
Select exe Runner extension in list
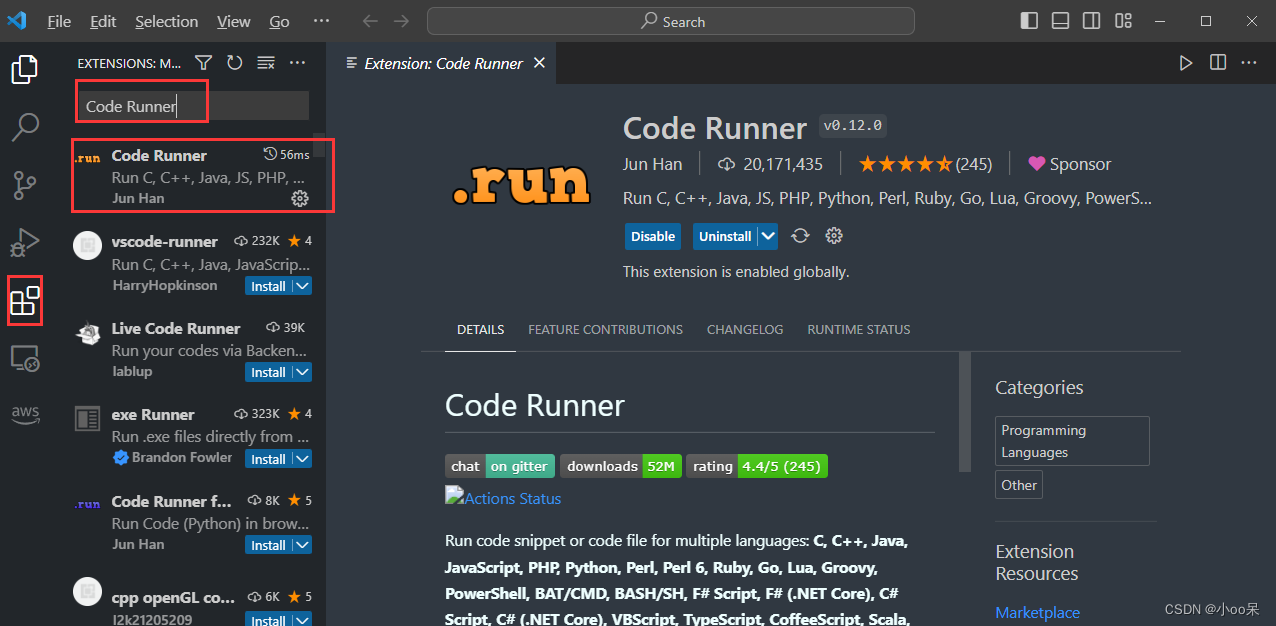(192, 435)
